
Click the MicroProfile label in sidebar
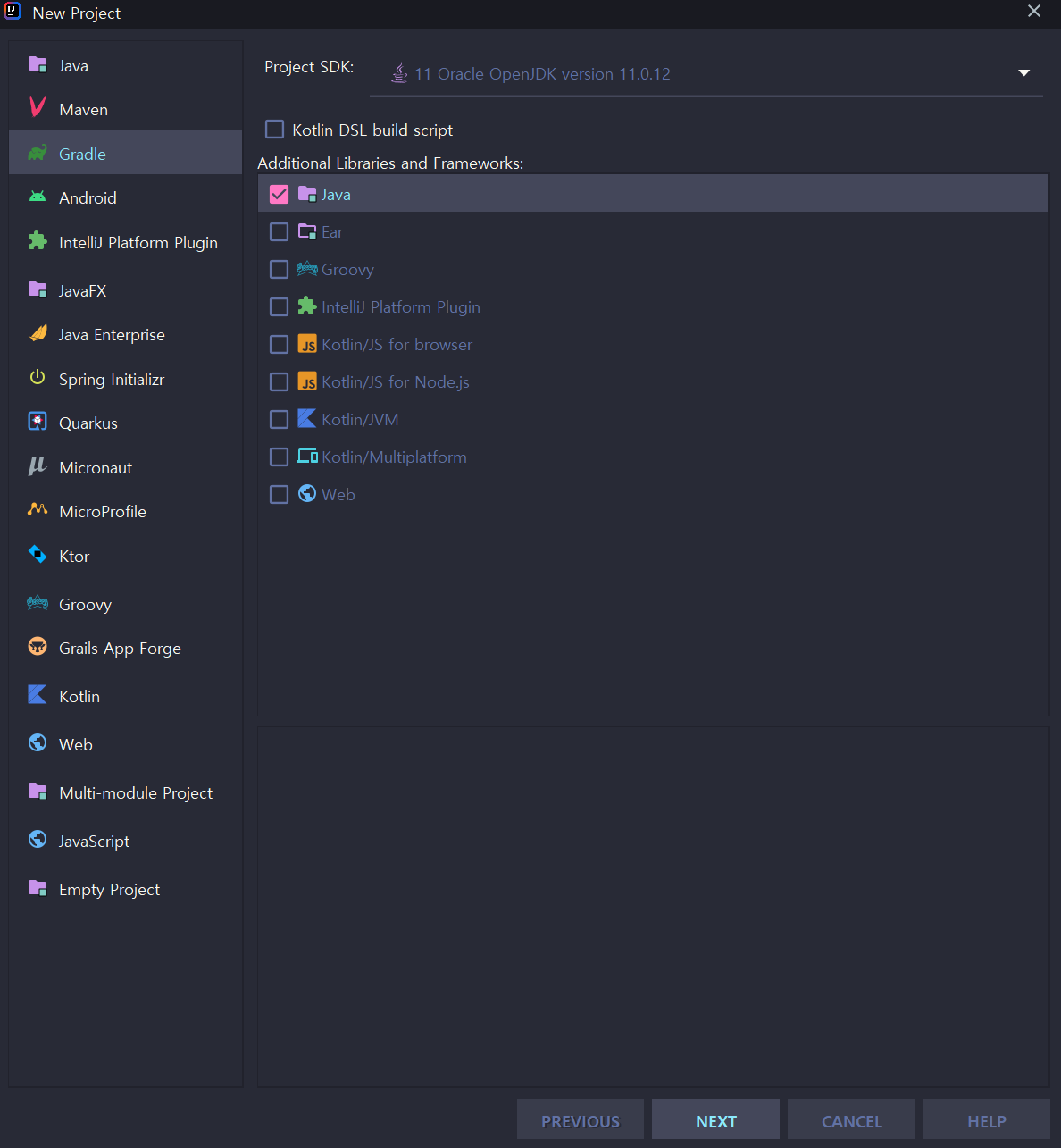click(103, 512)
